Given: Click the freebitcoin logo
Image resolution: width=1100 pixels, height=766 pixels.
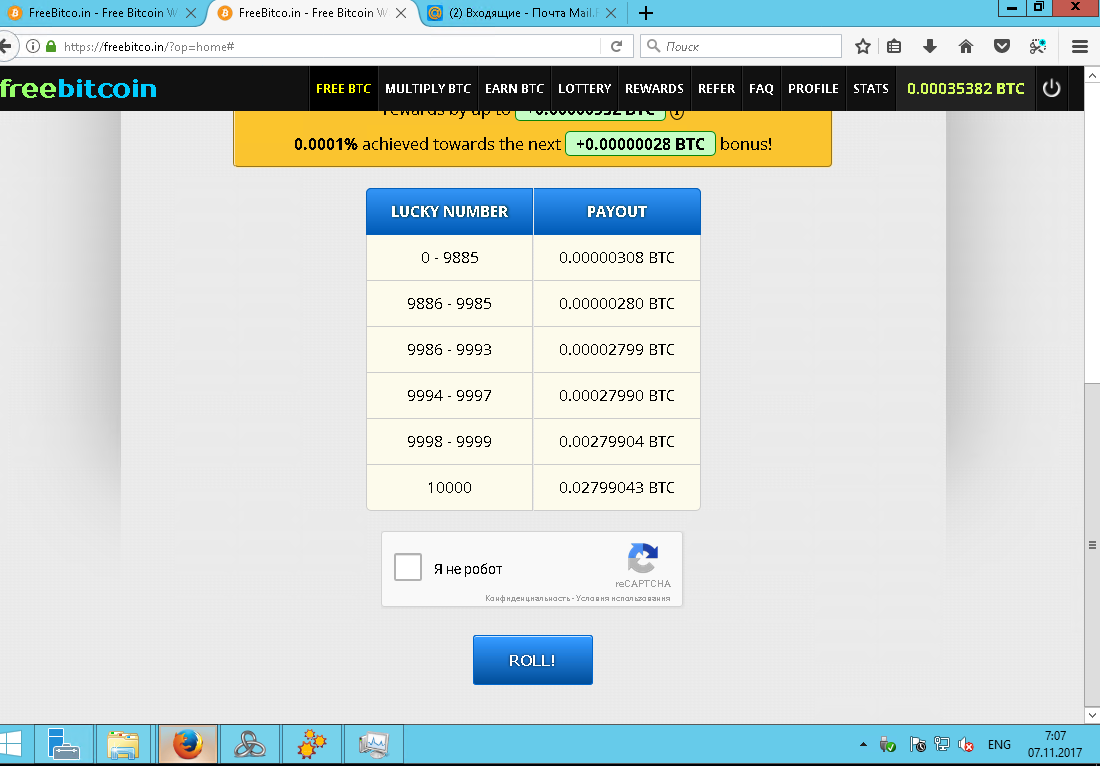Looking at the screenshot, I should pyautogui.click(x=78, y=88).
